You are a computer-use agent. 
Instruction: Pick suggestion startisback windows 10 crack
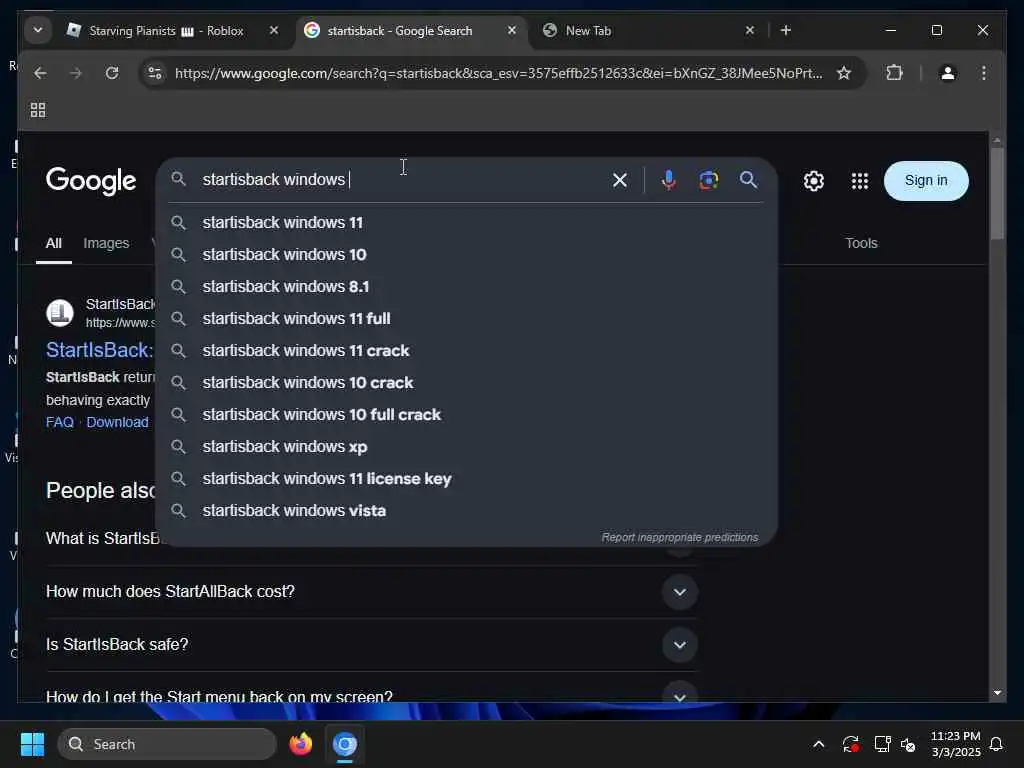[x=466, y=382]
